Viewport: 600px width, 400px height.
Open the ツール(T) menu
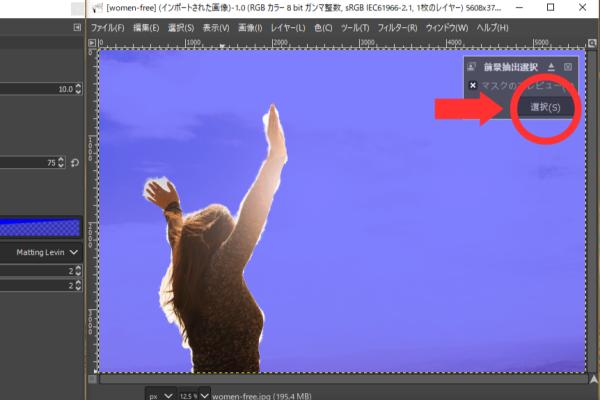tap(355, 28)
